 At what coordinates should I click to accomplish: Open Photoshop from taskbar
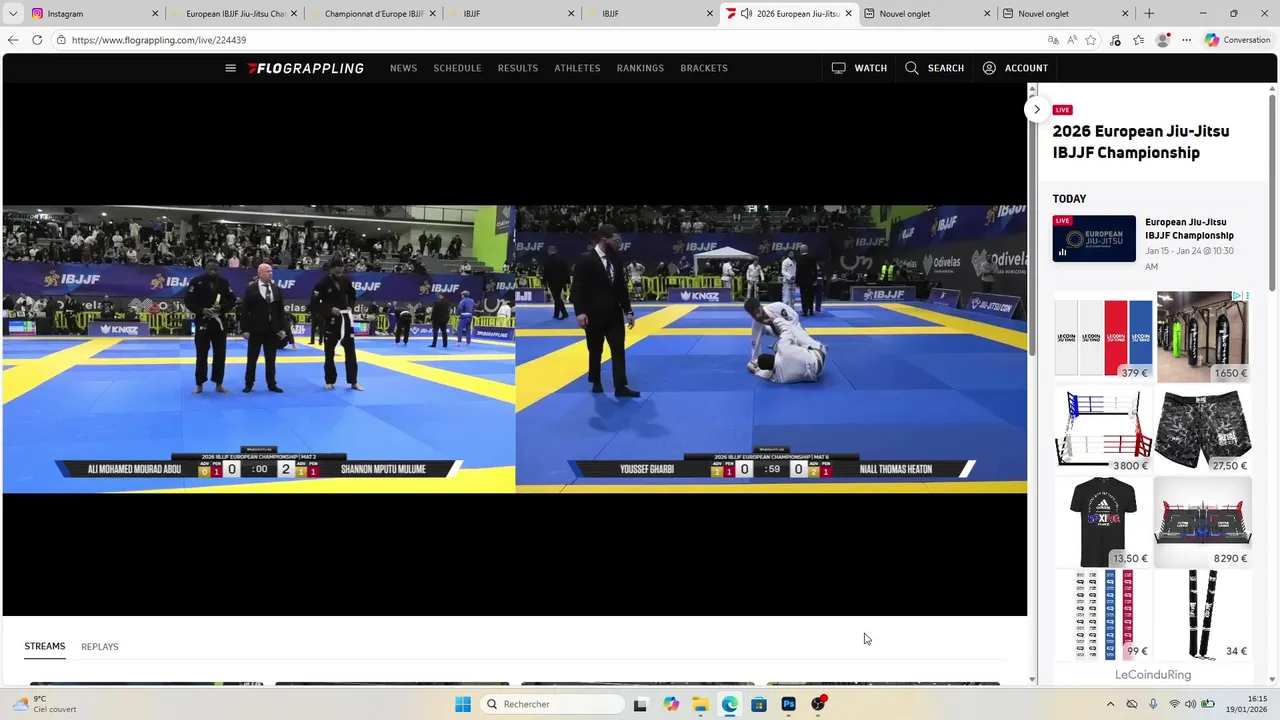[x=789, y=704]
